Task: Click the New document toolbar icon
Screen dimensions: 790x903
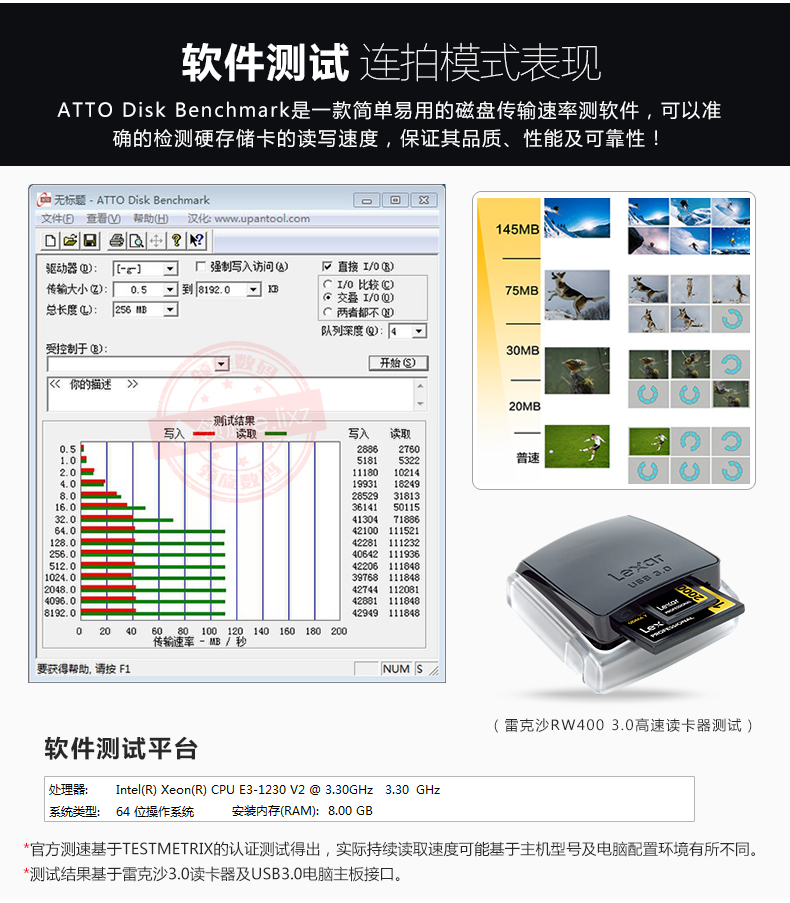Action: [50, 240]
